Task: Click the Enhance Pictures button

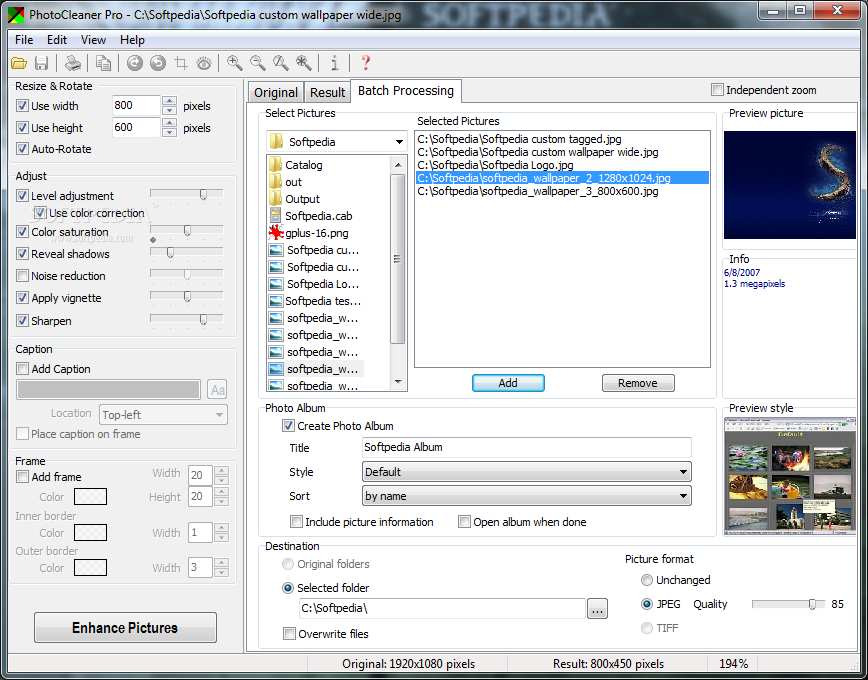Action: pyautogui.click(x=125, y=627)
